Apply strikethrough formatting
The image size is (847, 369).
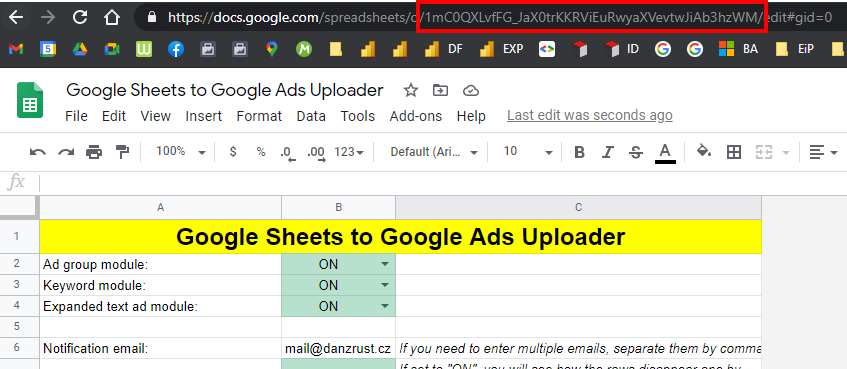click(x=636, y=152)
